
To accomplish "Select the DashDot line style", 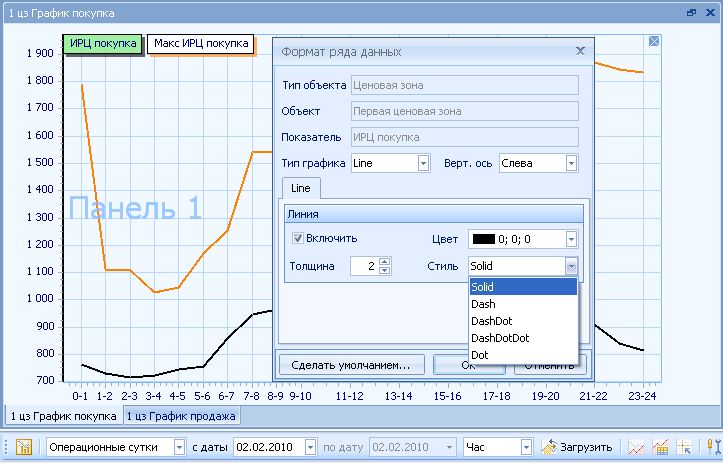I will point(491,321).
